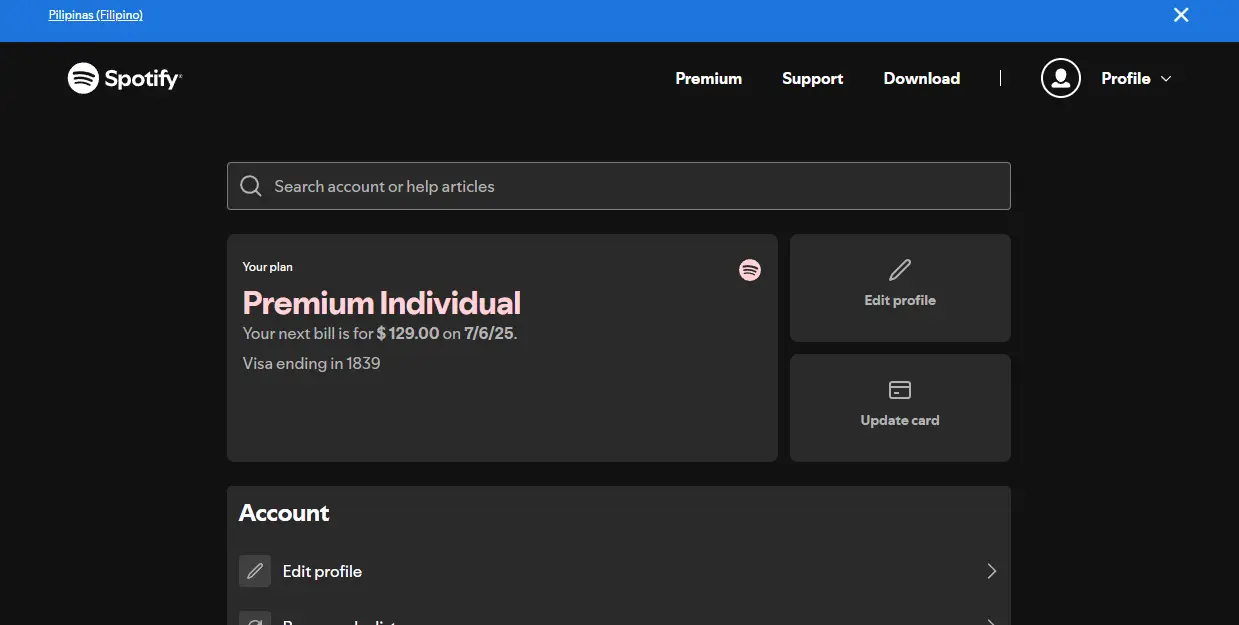Click pencil icon in Account Edit profile row
Image resolution: width=1239 pixels, height=625 pixels.
click(x=255, y=571)
